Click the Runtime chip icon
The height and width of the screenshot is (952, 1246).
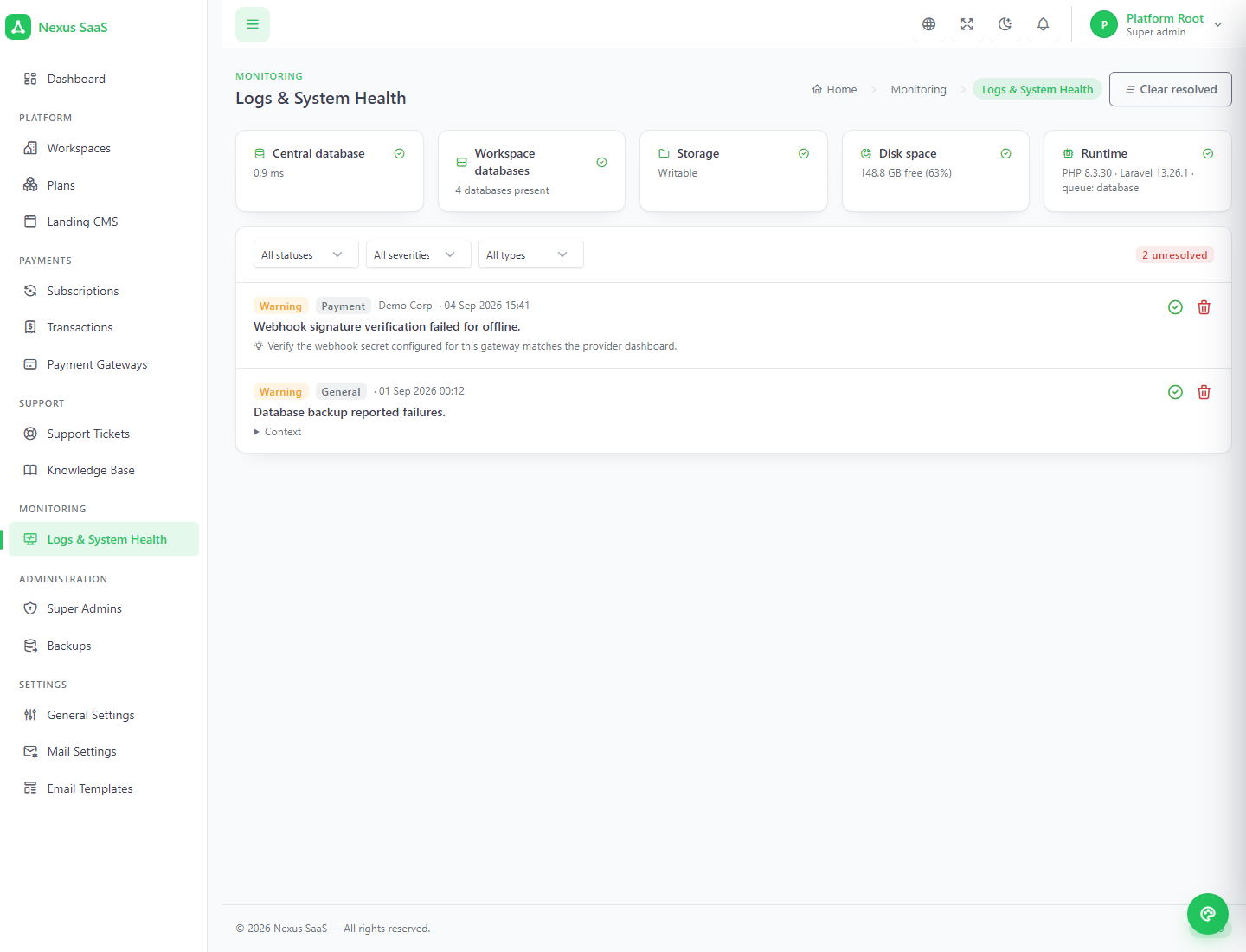pos(1068,153)
